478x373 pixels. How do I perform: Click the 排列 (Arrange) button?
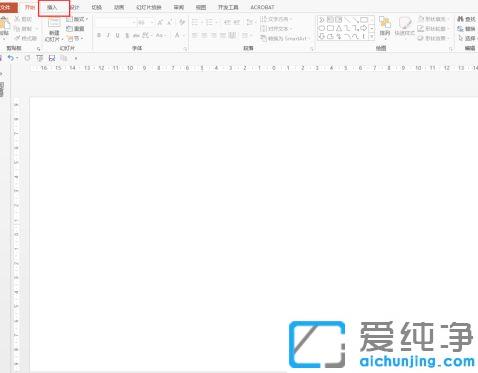(x=385, y=27)
